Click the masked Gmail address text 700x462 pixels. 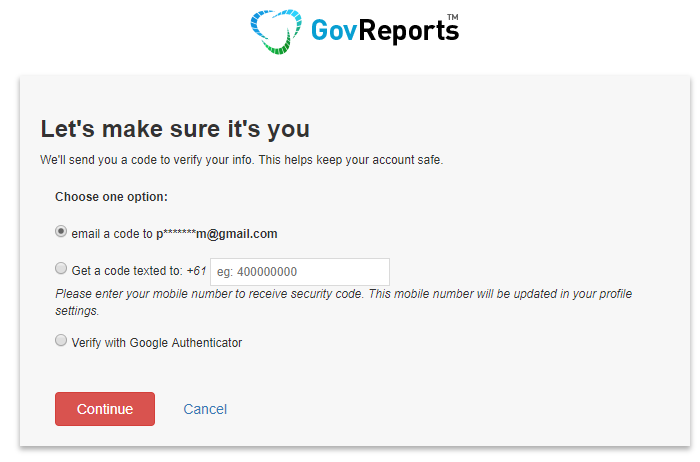pos(217,234)
